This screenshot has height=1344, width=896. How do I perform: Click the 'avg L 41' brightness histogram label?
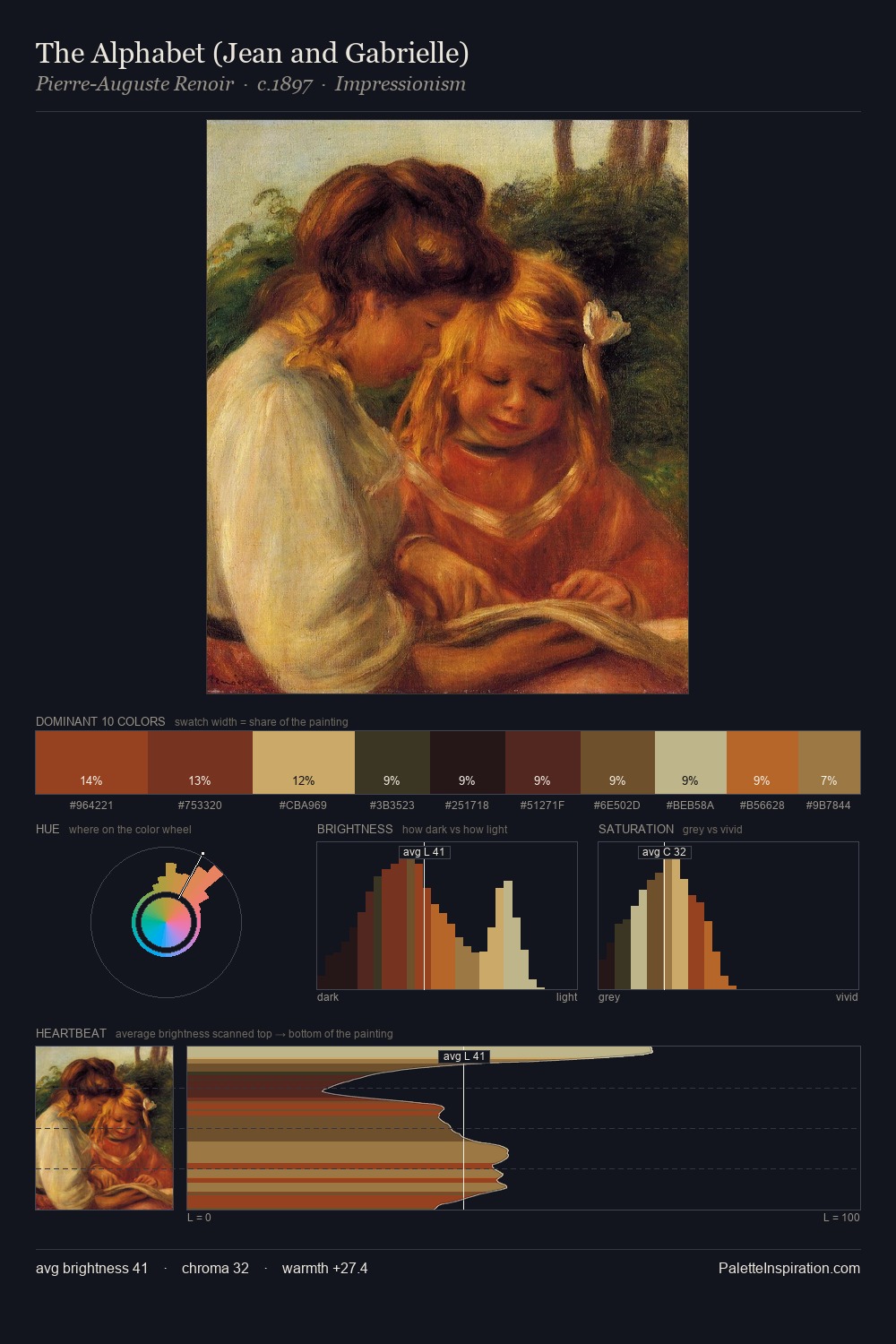point(424,852)
